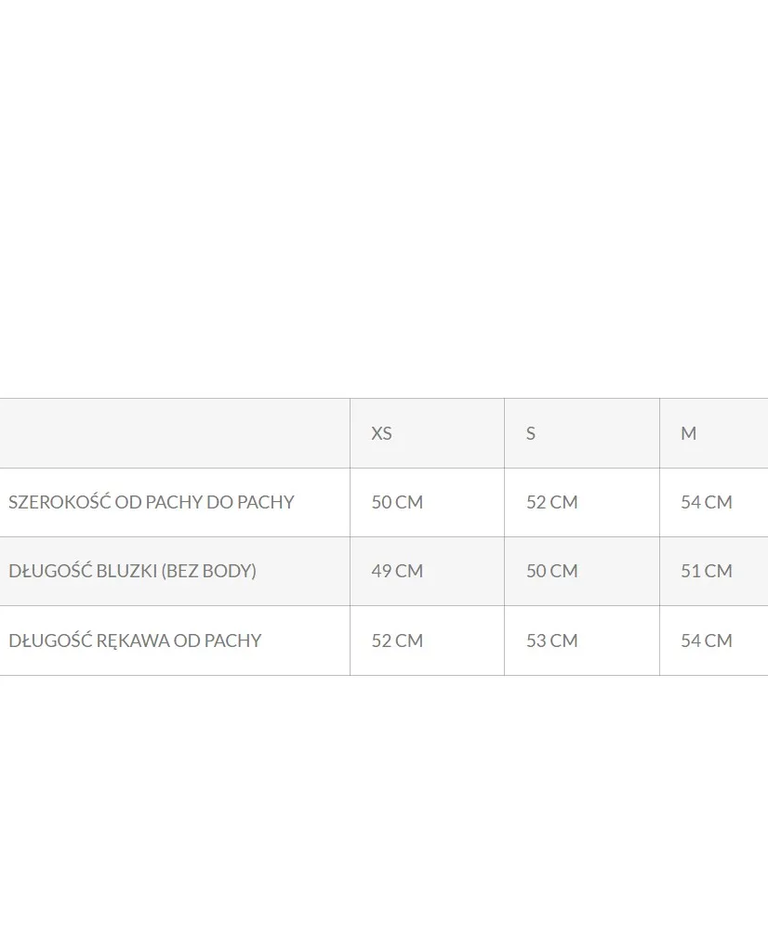Viewport: 768px width, 951px height.
Task: Click the blank white area above the size table
Action: tap(384, 200)
